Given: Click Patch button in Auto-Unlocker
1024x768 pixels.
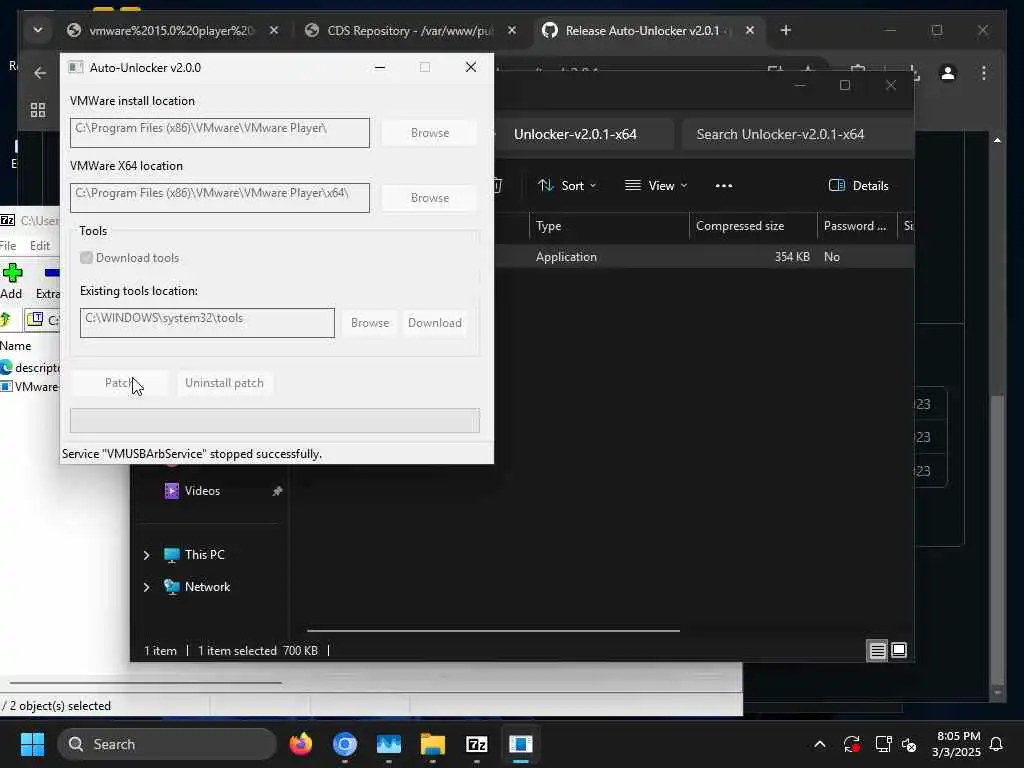Looking at the screenshot, I should (x=119, y=383).
